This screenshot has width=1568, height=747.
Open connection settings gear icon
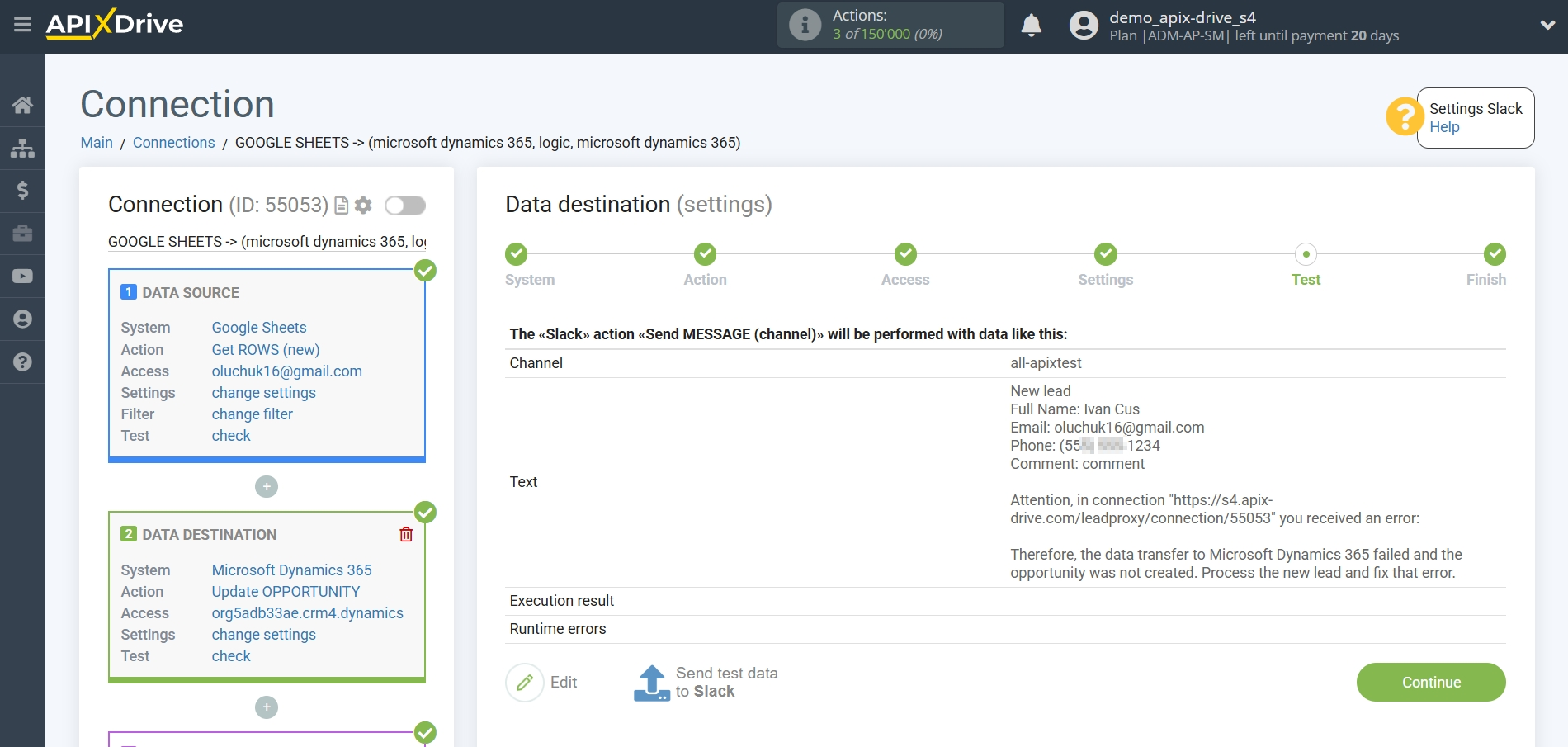pyautogui.click(x=363, y=206)
